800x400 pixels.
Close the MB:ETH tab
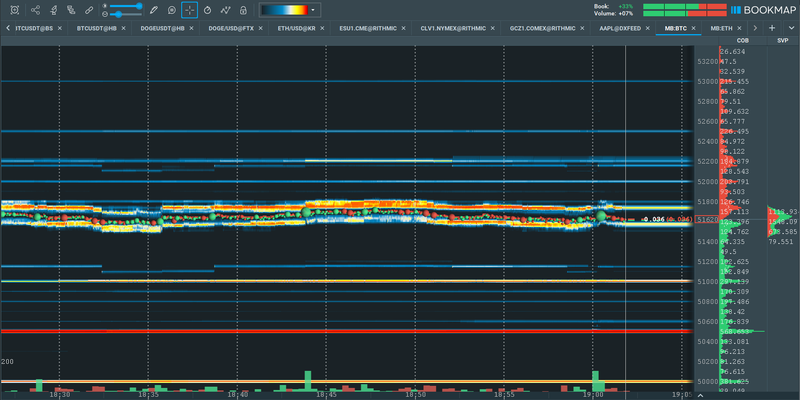point(740,29)
